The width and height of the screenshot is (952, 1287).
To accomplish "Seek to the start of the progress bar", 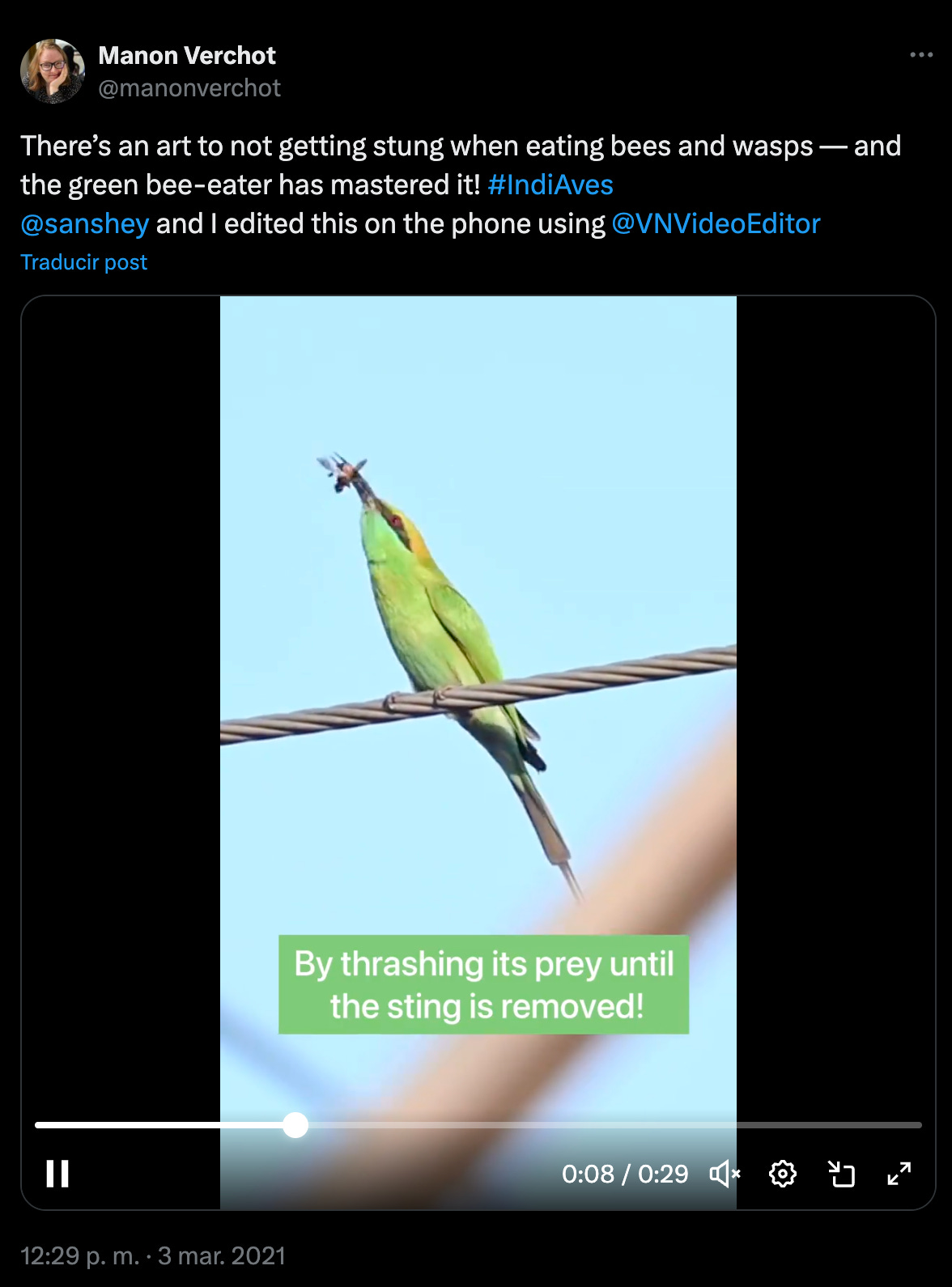I will pos(39,1125).
